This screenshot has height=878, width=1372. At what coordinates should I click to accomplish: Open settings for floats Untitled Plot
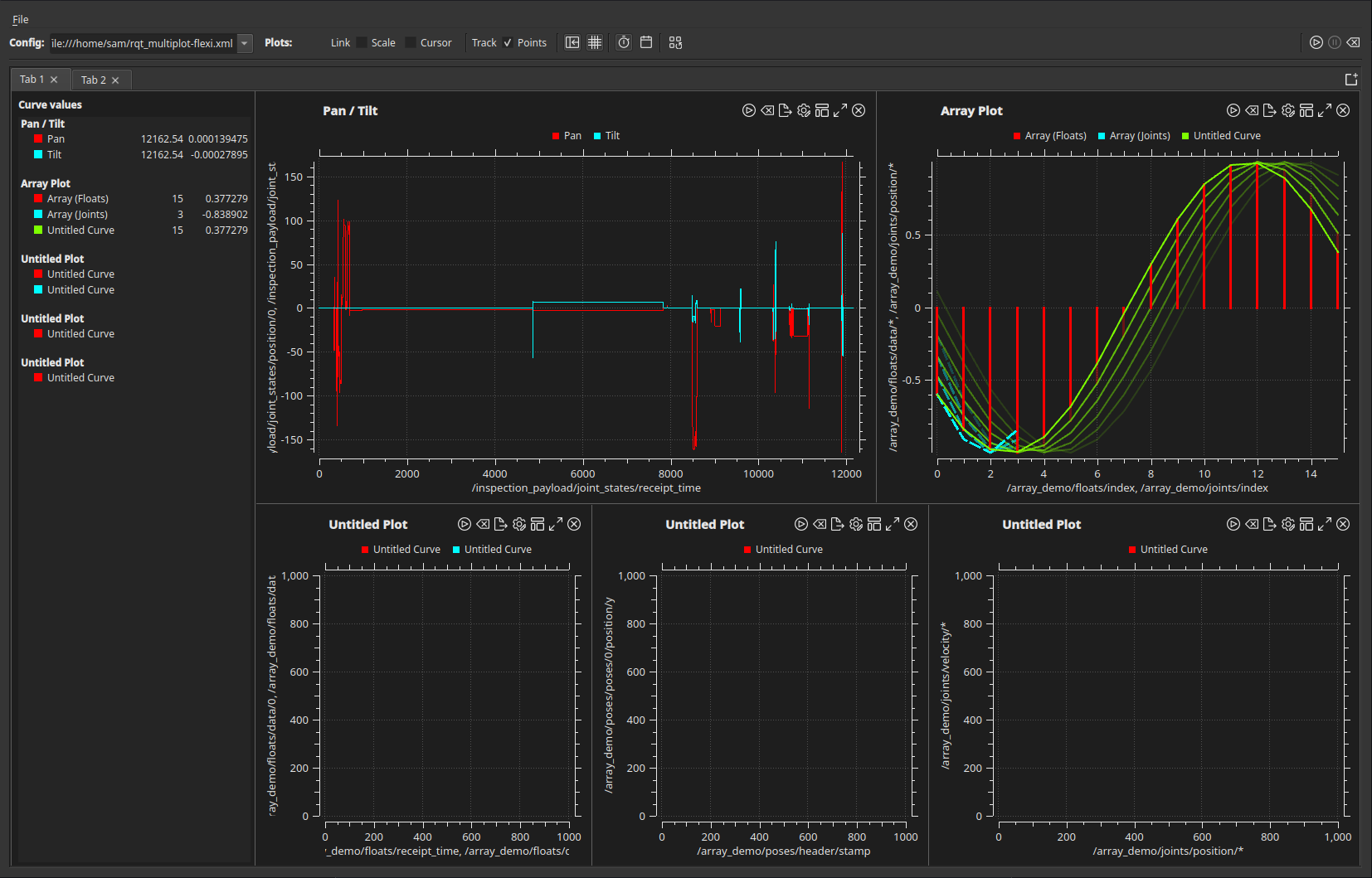point(519,524)
